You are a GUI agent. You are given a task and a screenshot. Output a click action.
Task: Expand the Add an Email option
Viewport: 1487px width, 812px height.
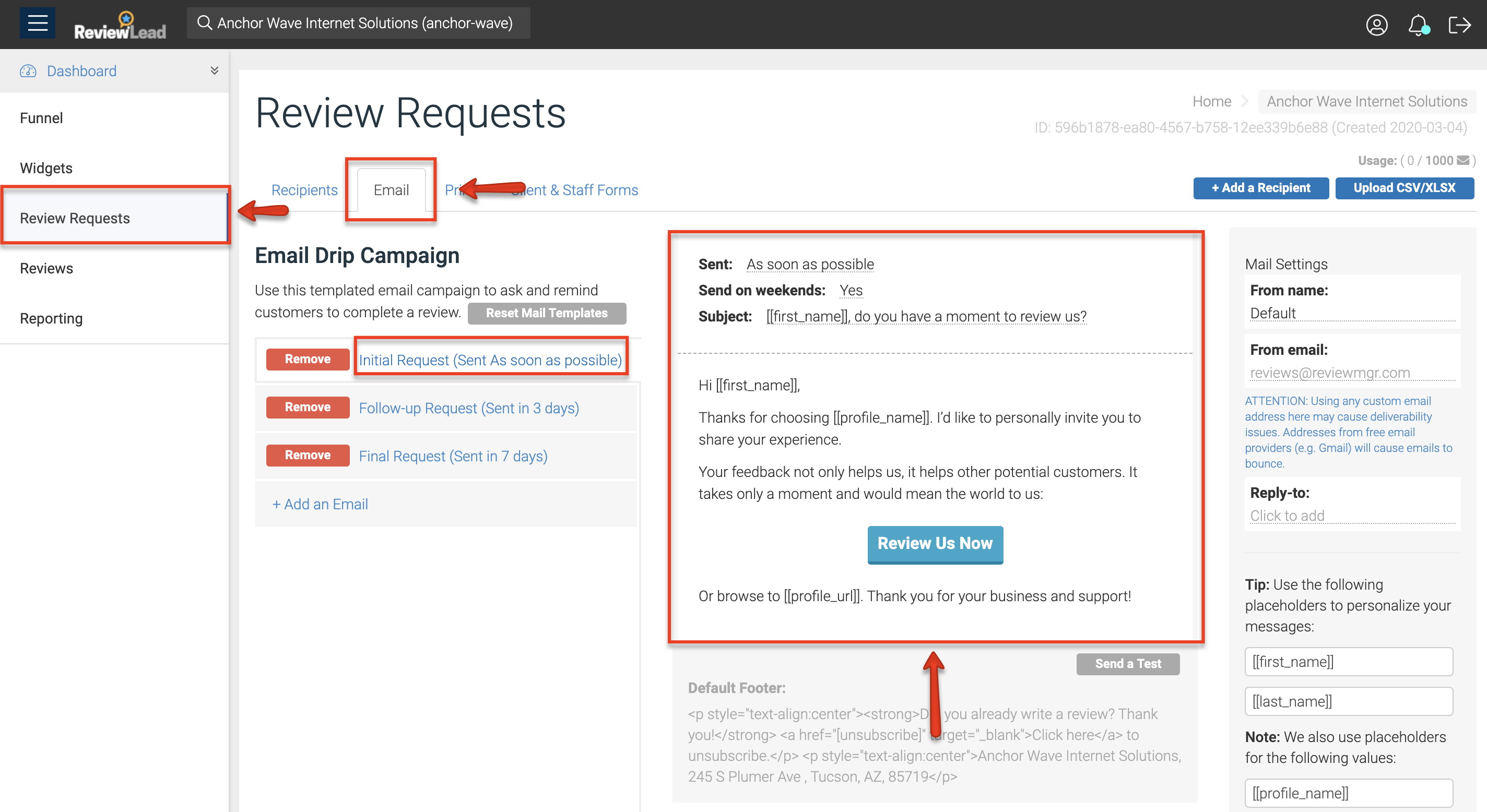click(321, 504)
